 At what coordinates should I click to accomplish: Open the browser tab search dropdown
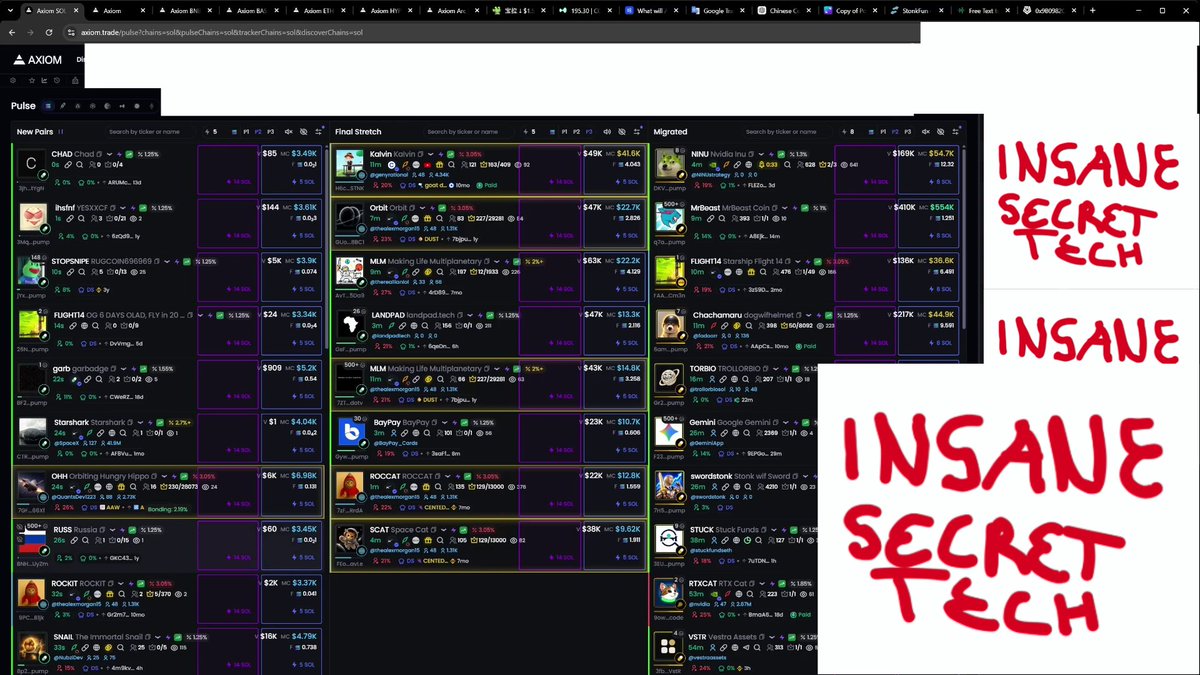[x=8, y=10]
